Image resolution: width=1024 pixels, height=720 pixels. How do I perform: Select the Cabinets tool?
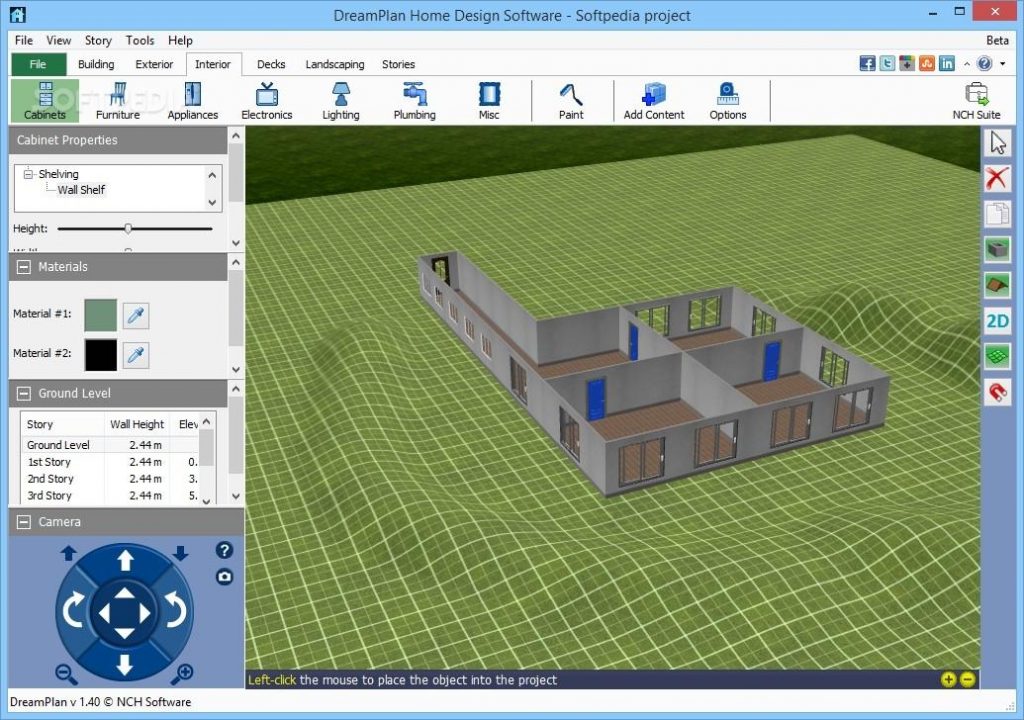[x=44, y=100]
